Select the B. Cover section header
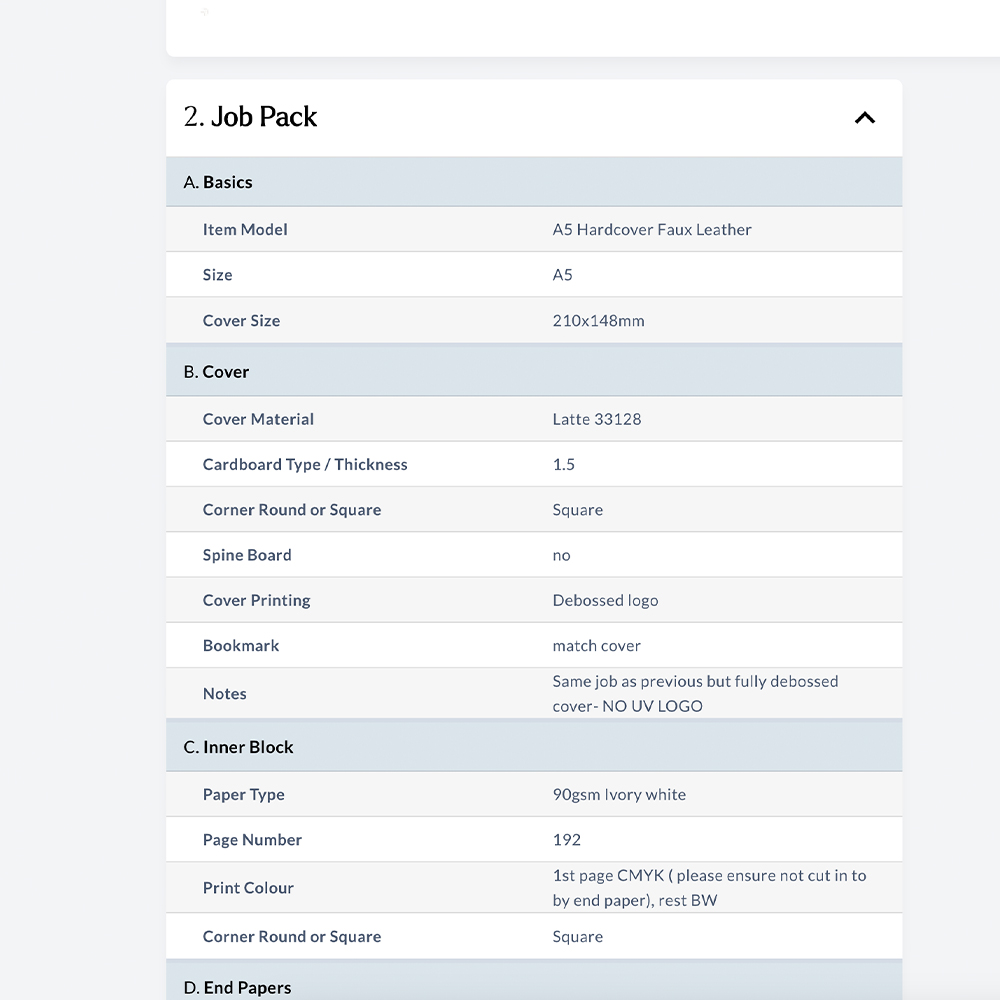Screen dimensions: 1000x1000 (534, 372)
